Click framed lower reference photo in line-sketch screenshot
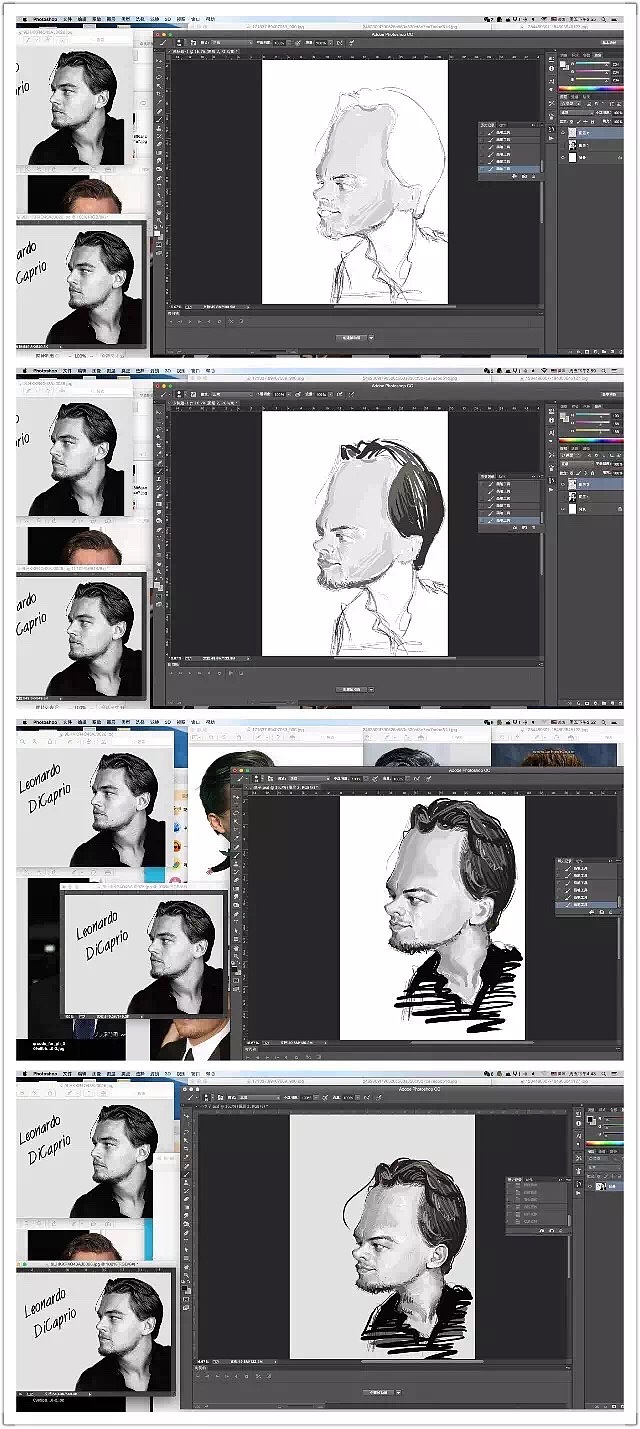The width and height of the screenshot is (640, 1429). pyautogui.click(x=80, y=286)
